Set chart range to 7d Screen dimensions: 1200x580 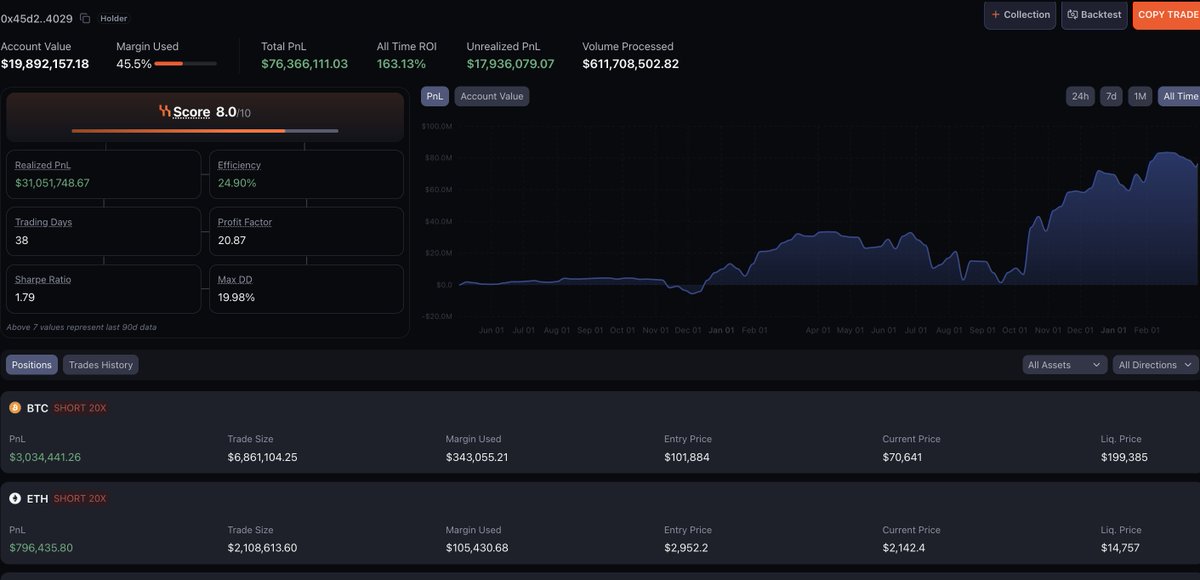click(1111, 96)
